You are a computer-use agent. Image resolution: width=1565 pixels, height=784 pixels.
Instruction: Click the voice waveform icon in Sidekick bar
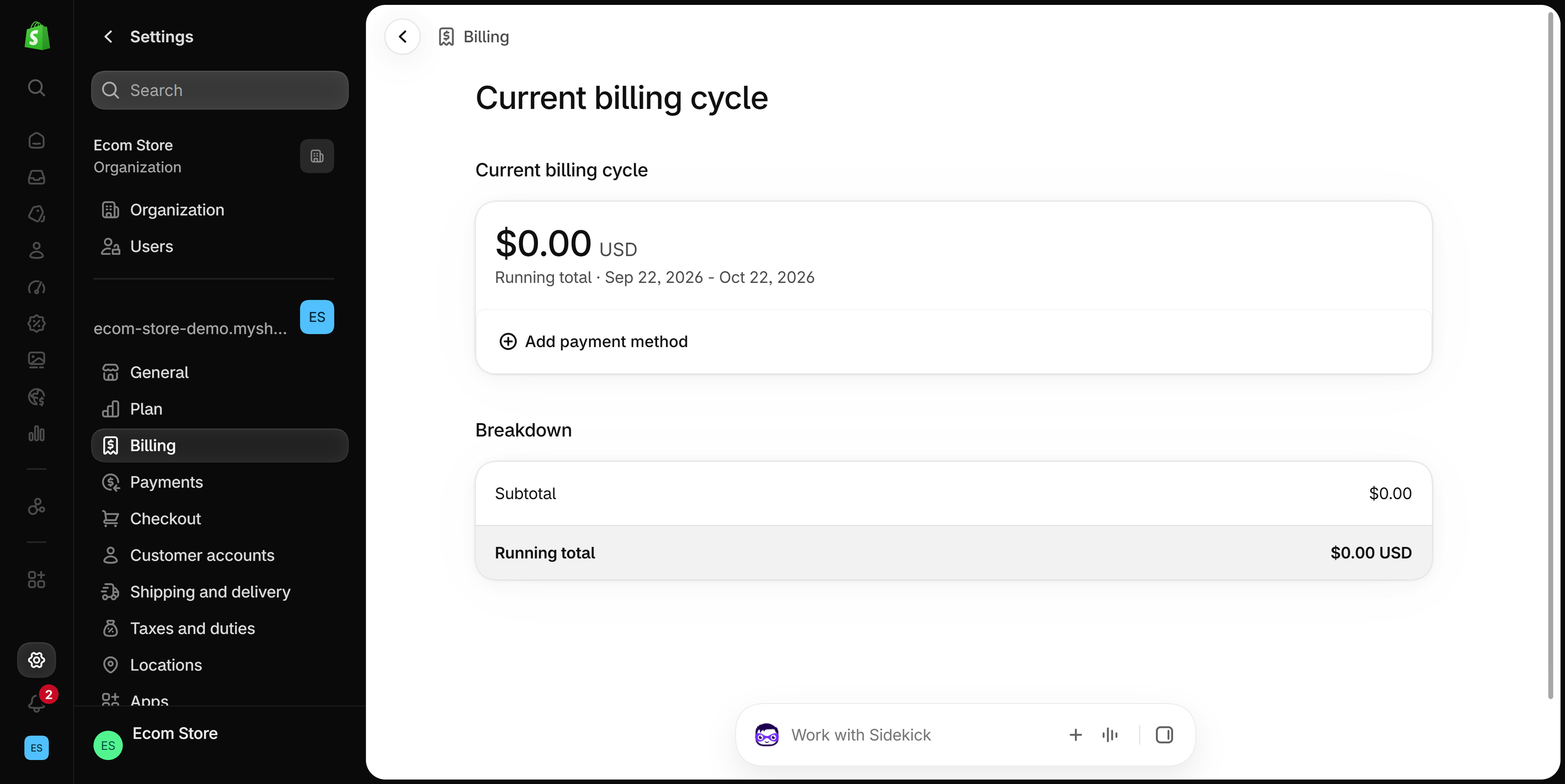pos(1110,735)
